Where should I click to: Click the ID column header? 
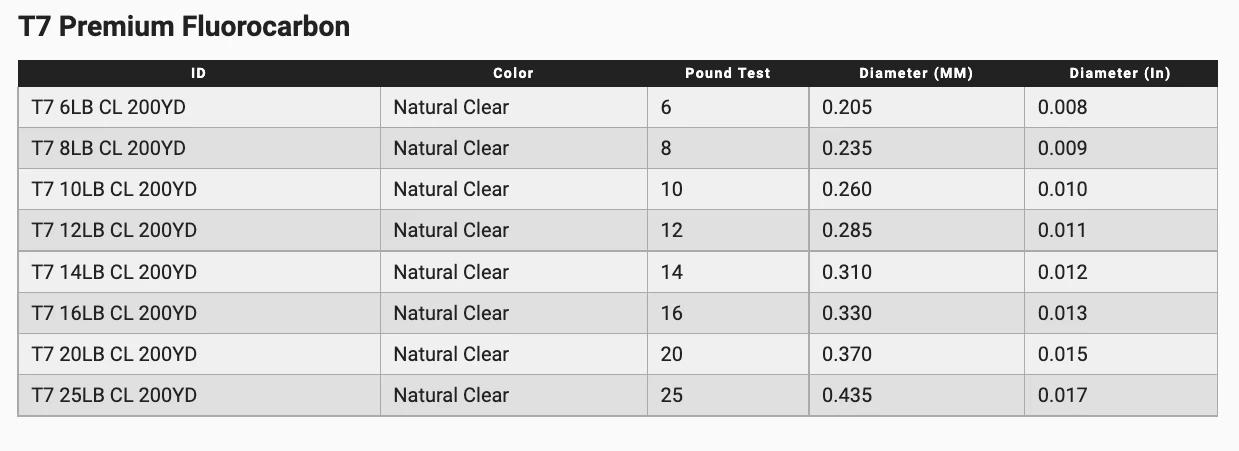[x=198, y=73]
